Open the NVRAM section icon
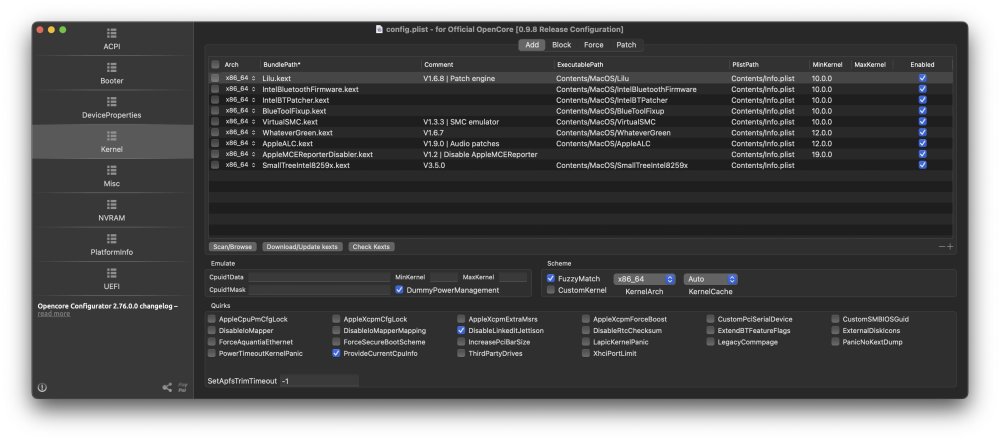Screen dimensions: 1000x441 tap(112, 204)
